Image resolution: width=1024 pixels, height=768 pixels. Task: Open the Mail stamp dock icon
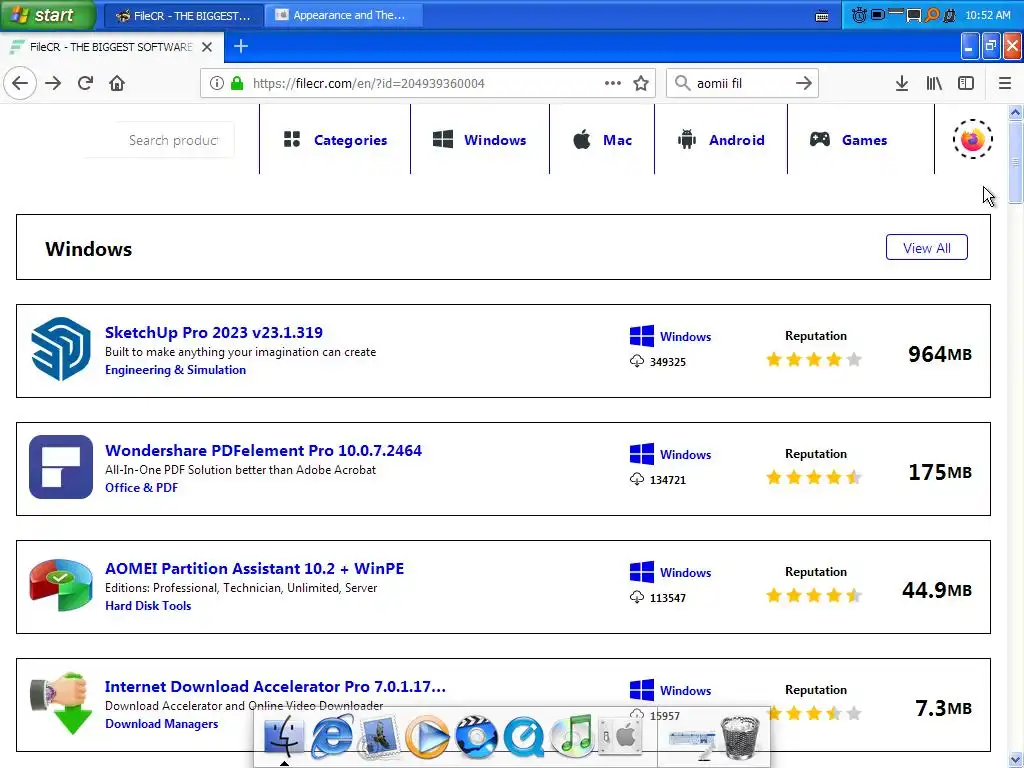(379, 737)
